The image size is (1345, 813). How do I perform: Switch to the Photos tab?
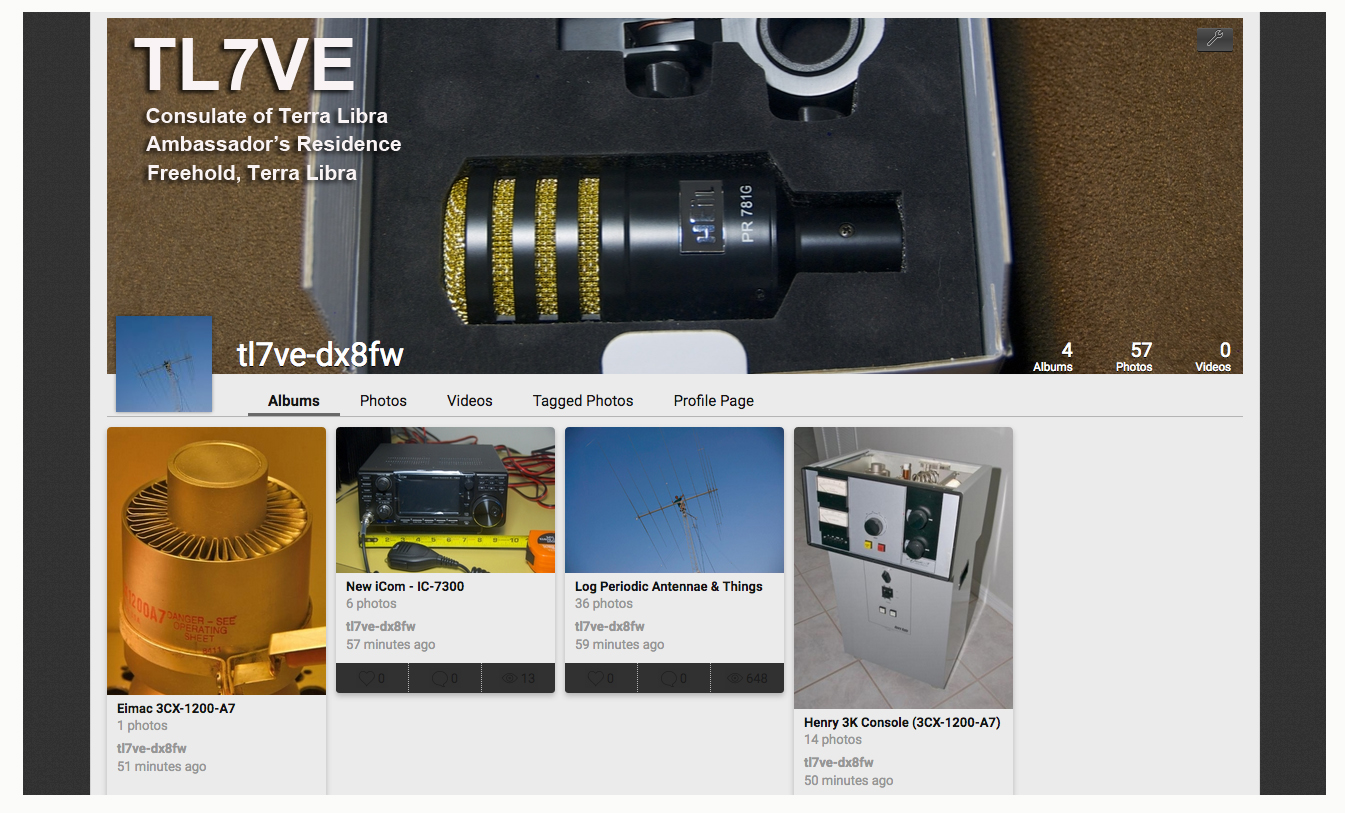pos(383,401)
